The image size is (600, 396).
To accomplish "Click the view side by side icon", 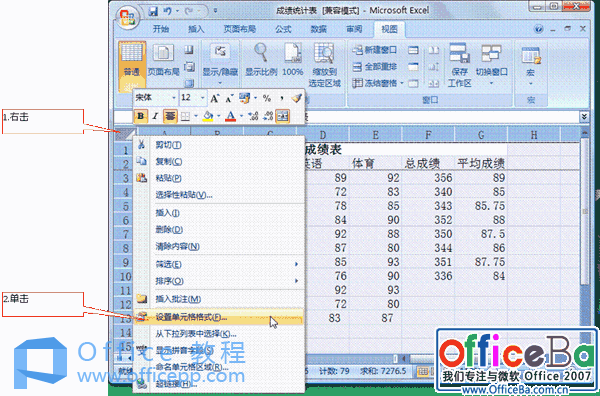I will coord(434,50).
